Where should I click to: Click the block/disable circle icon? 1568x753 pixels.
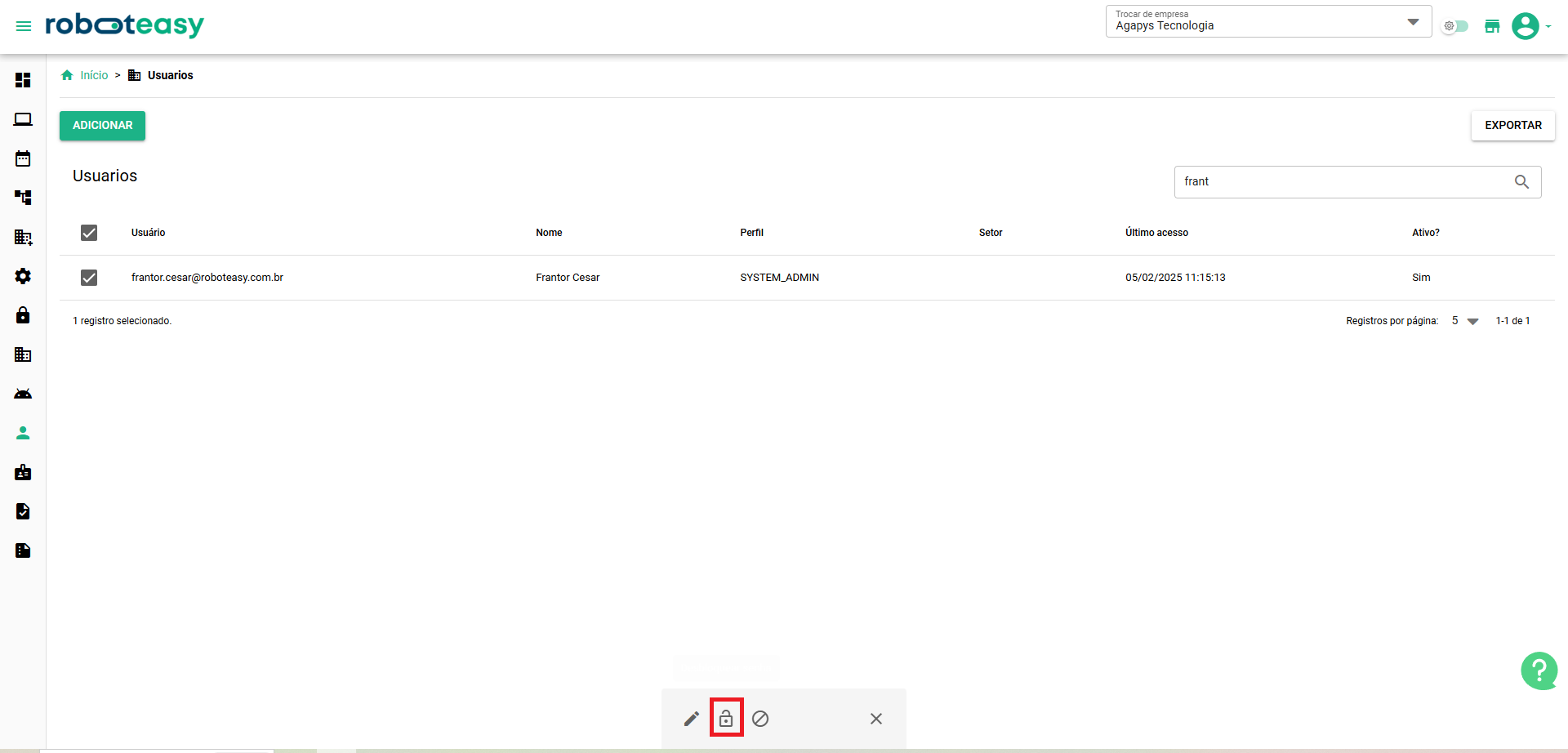coord(760,719)
